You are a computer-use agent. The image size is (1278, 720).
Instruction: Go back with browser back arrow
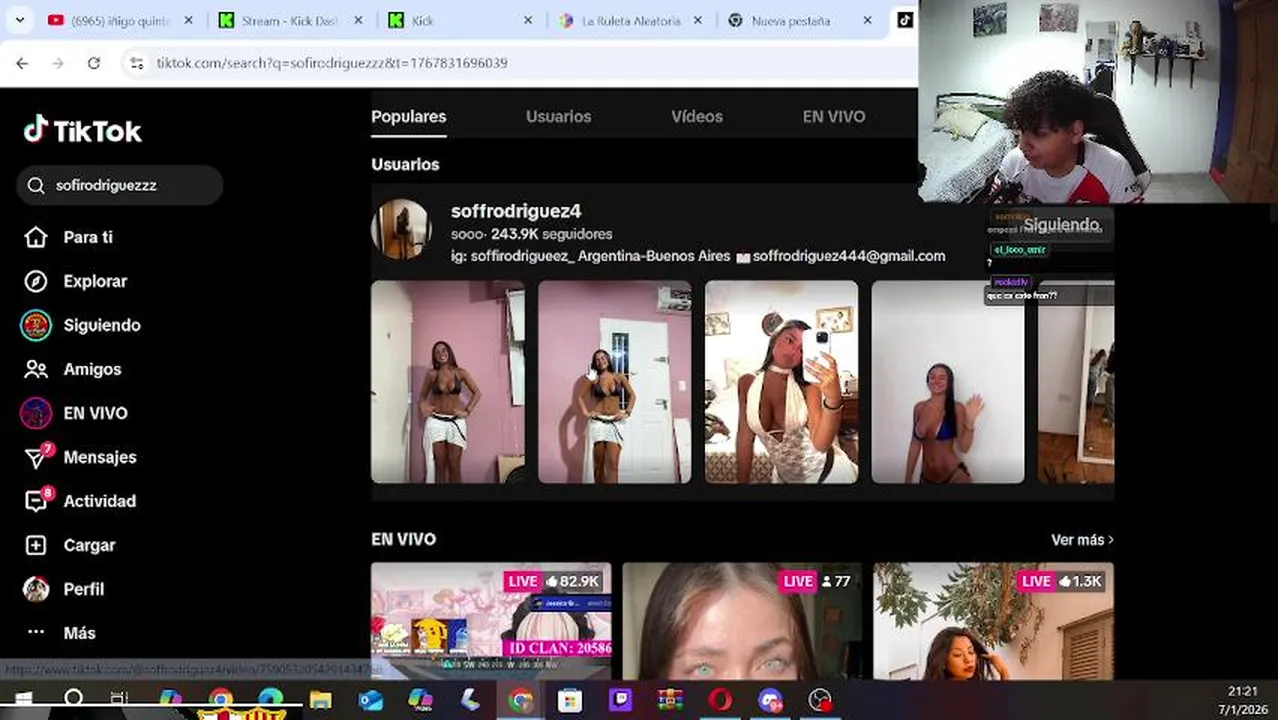pos(22,62)
